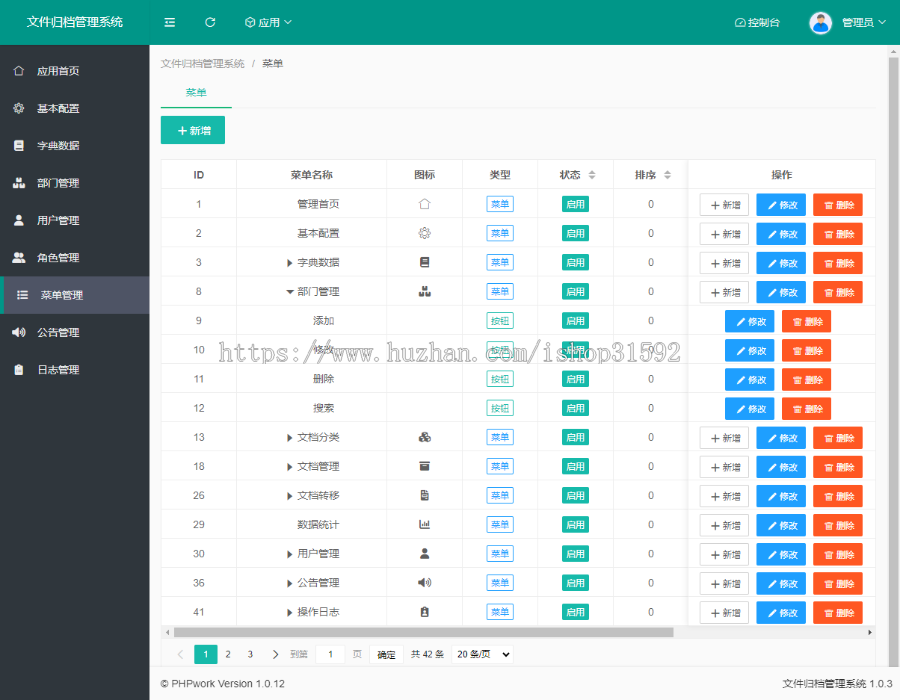This screenshot has width=900, height=700.
Task: Delete the 搜索 button row
Action: (806, 409)
